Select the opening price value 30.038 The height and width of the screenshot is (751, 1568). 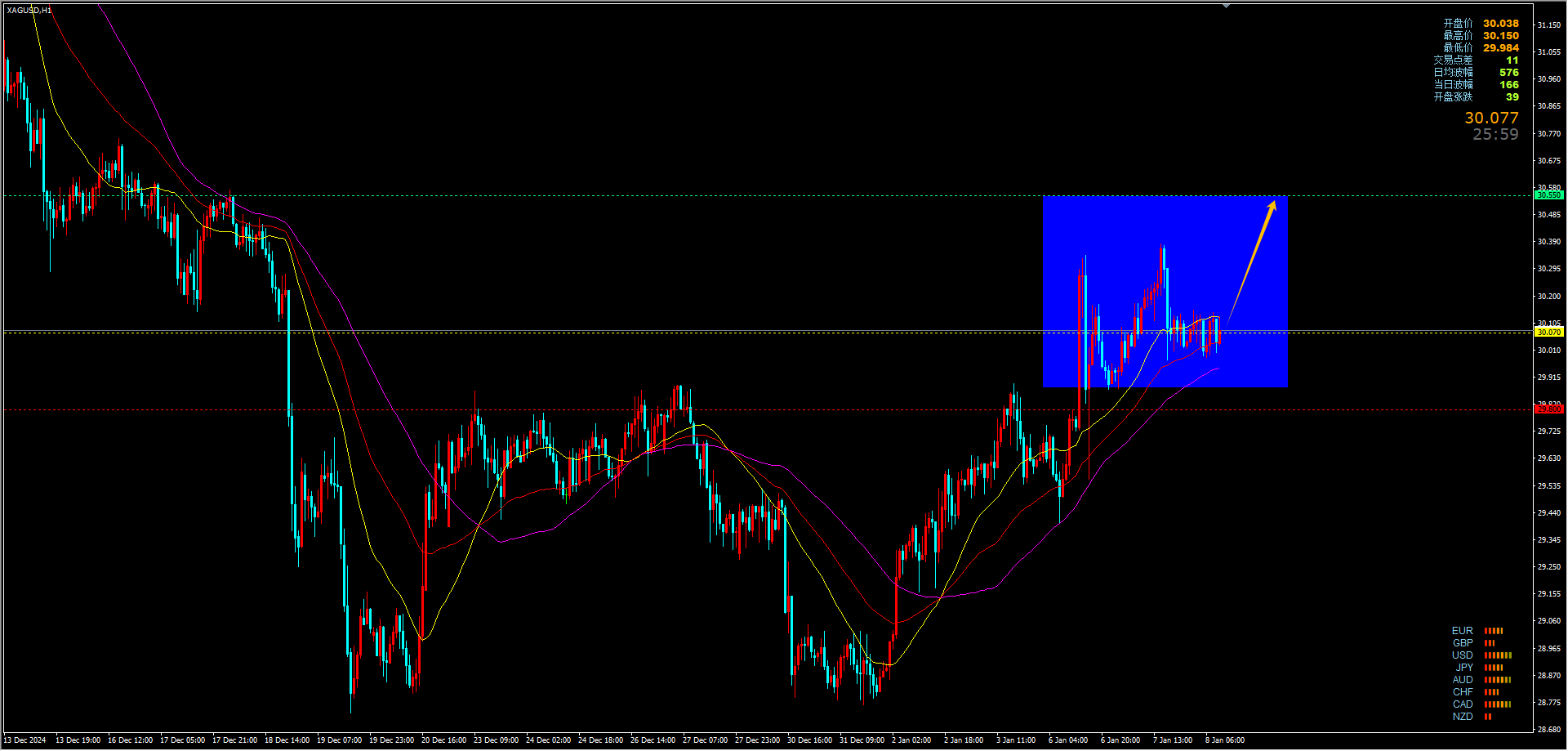coord(1501,24)
